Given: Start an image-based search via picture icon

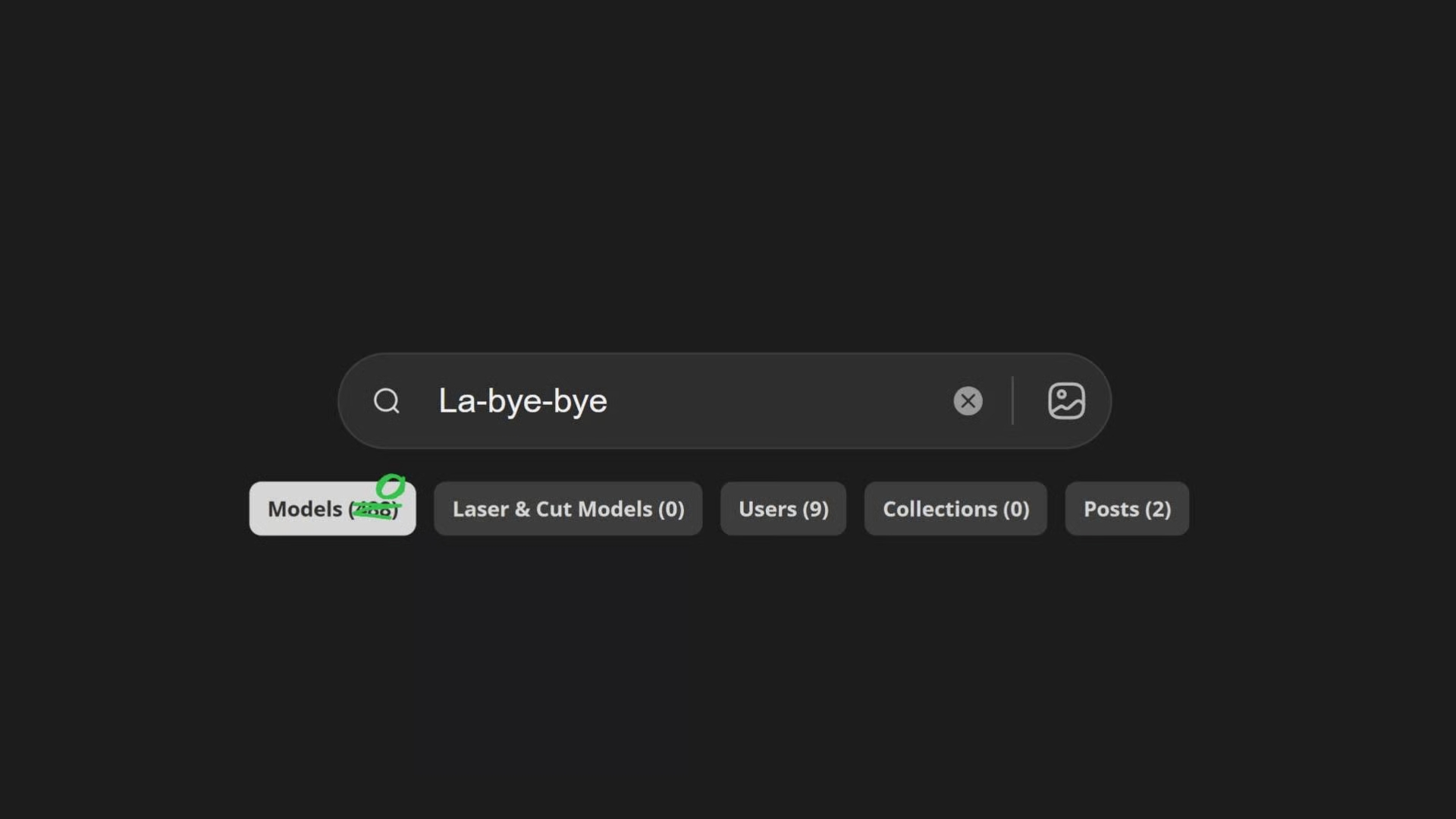Looking at the screenshot, I should click(x=1066, y=401).
